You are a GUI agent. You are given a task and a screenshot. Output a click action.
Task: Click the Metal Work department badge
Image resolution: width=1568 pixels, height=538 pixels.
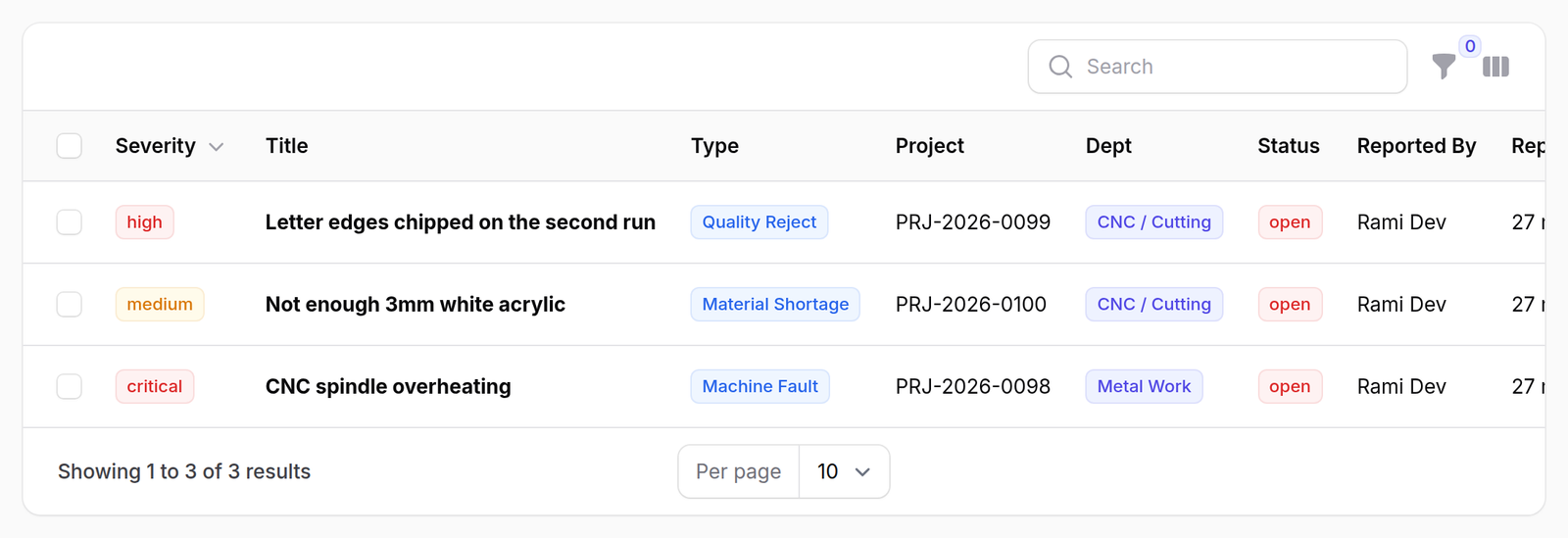(1144, 387)
